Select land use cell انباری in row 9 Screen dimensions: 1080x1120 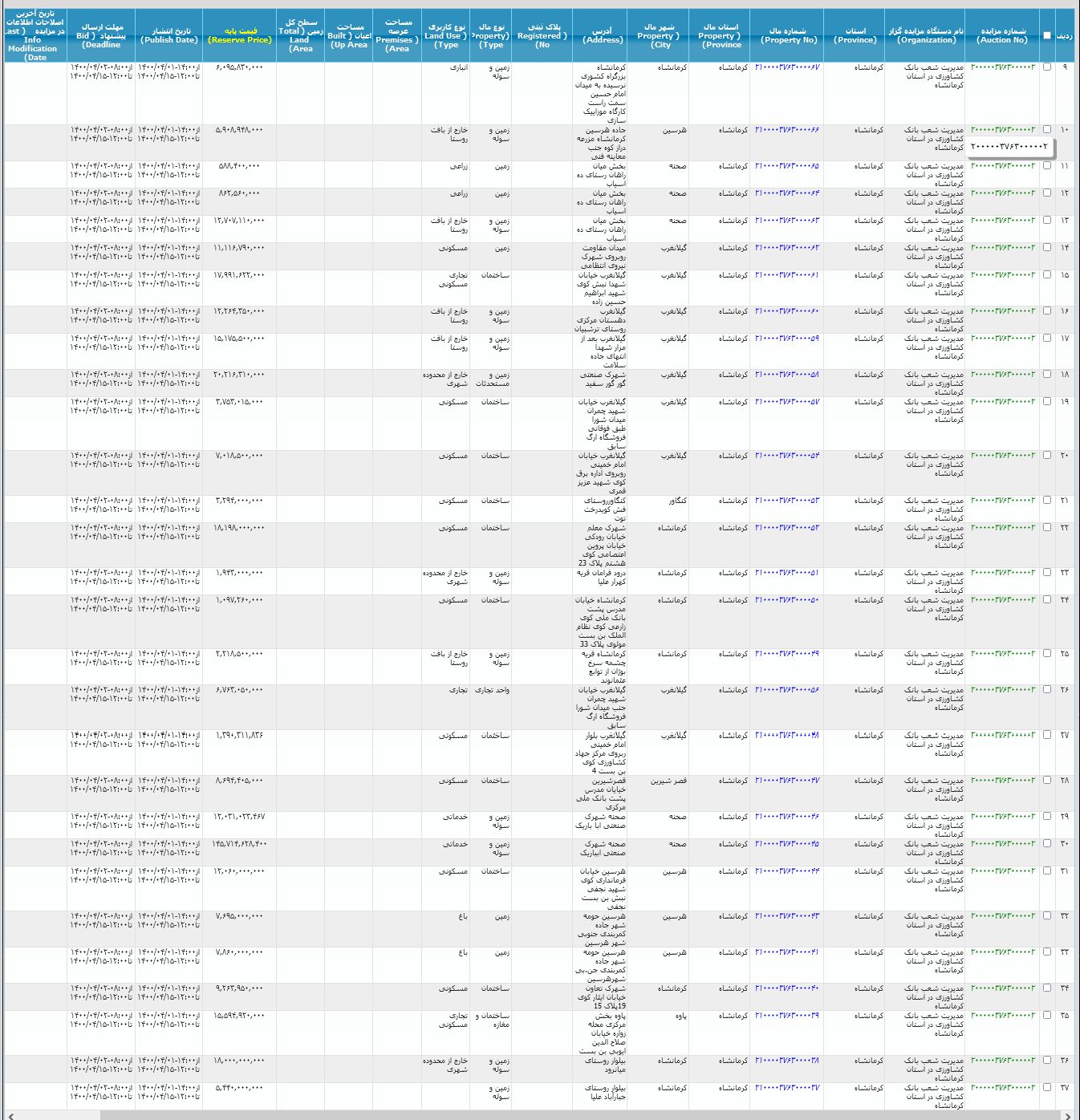458,67
